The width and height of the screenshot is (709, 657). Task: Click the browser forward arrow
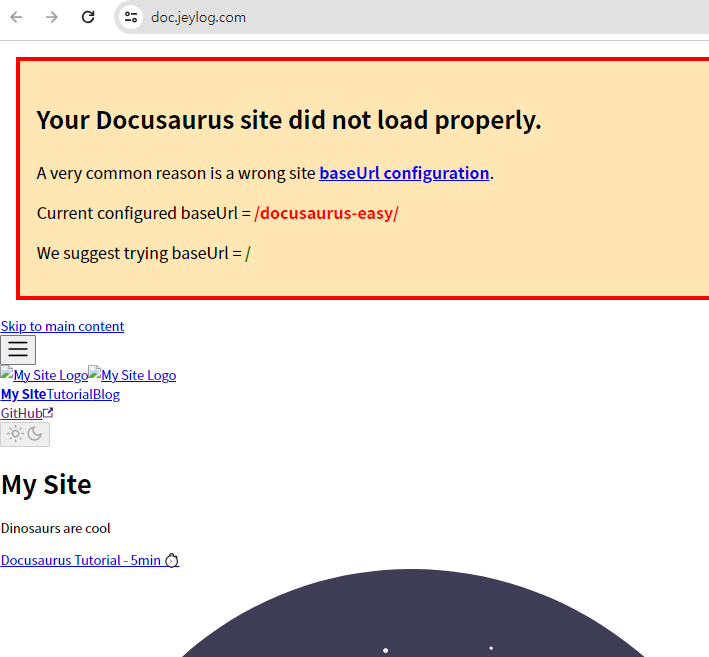pyautogui.click(x=52, y=17)
